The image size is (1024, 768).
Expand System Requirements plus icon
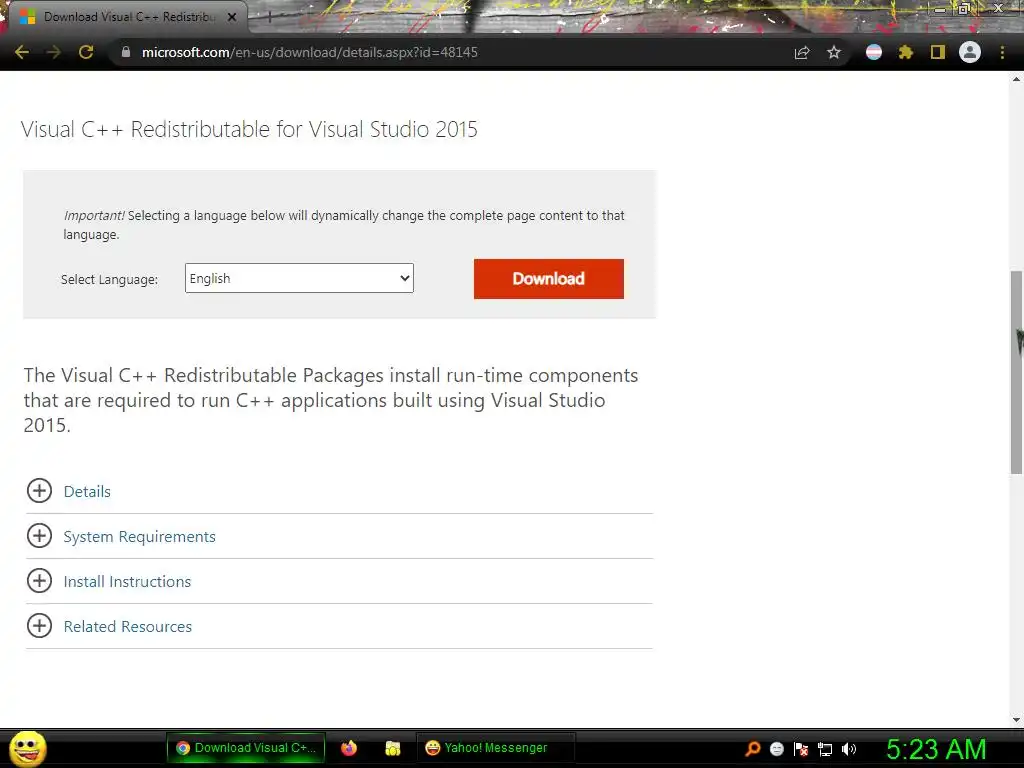(x=39, y=536)
